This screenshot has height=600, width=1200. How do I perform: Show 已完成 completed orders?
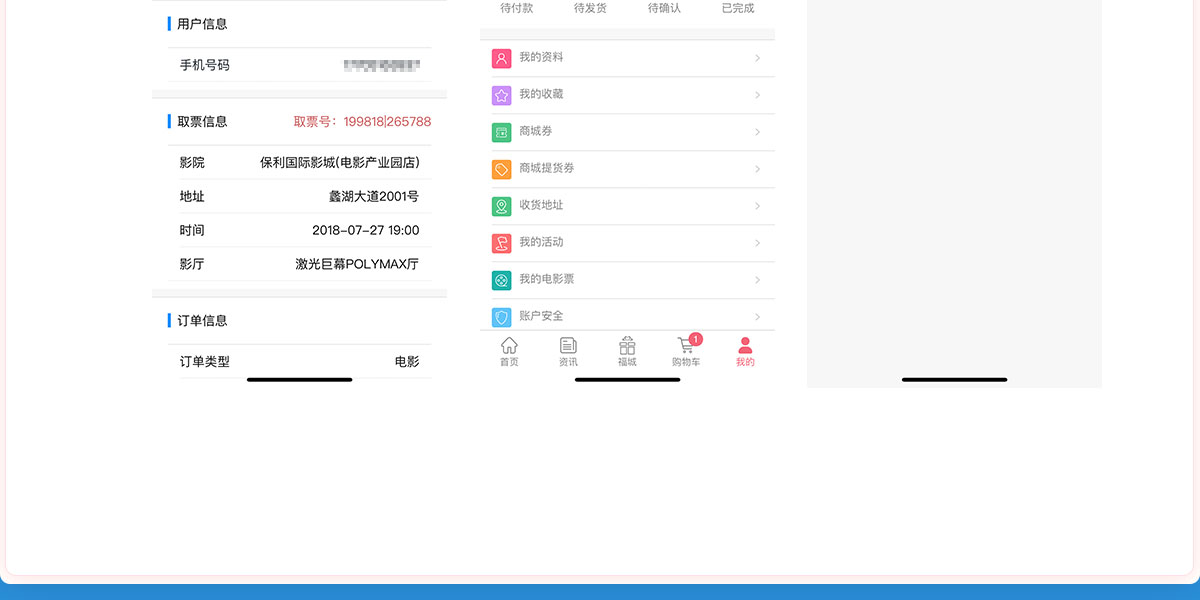pos(738,8)
